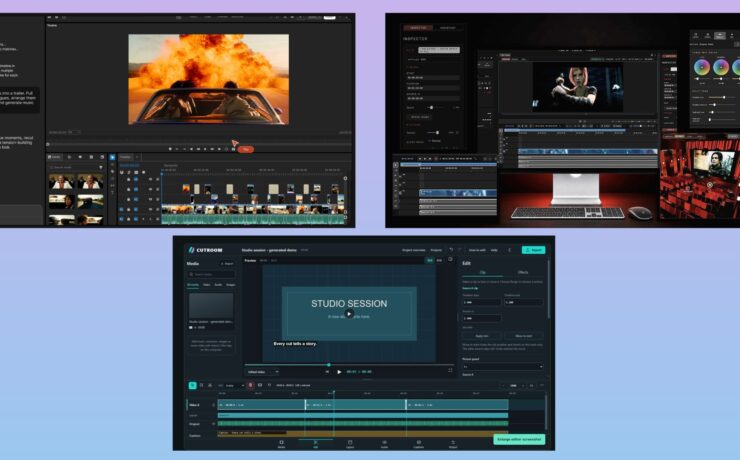Image resolution: width=740 pixels, height=460 pixels.
Task: Click the filter icon beside search media
Action: pos(101,167)
